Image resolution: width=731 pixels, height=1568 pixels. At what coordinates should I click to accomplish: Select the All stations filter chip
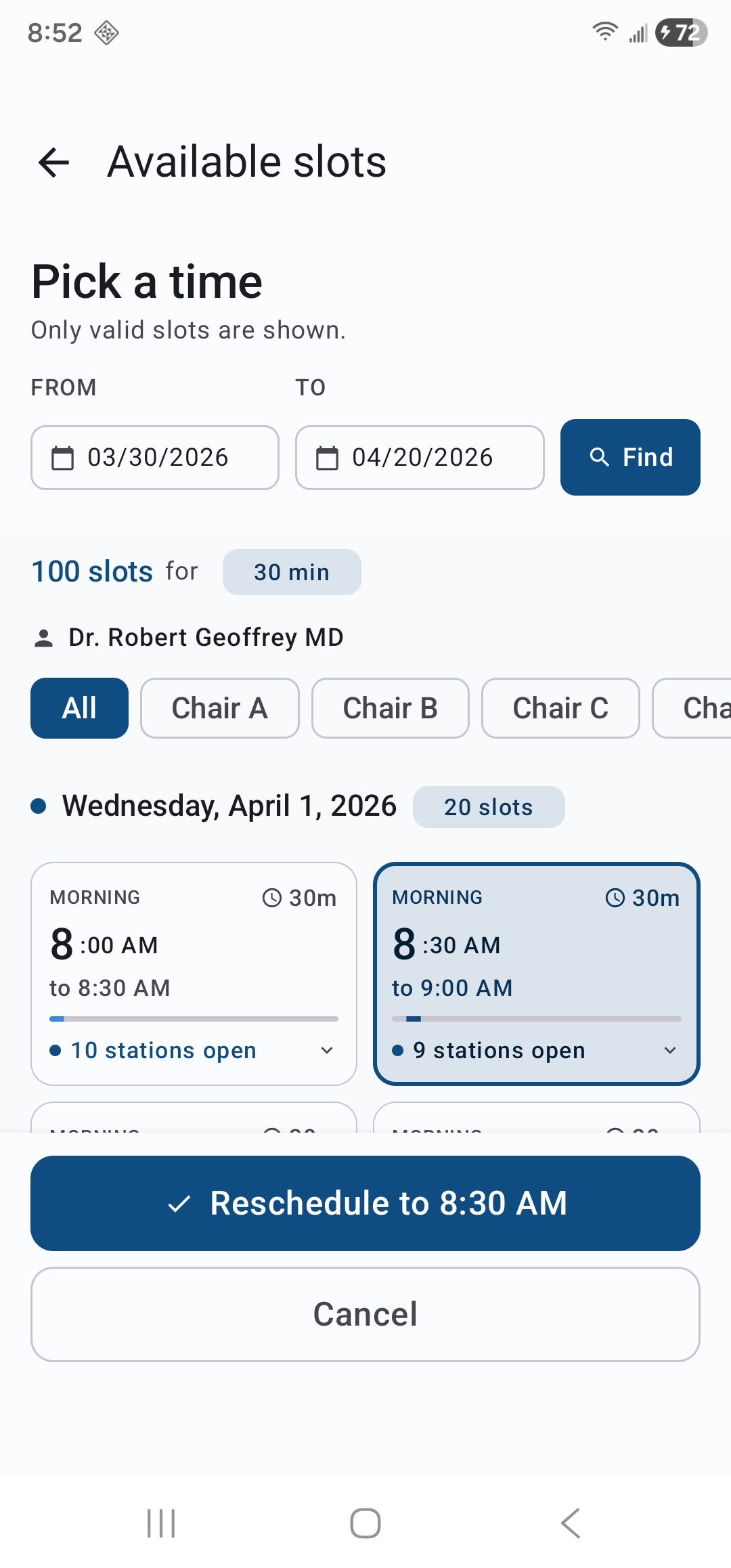pyautogui.click(x=80, y=708)
